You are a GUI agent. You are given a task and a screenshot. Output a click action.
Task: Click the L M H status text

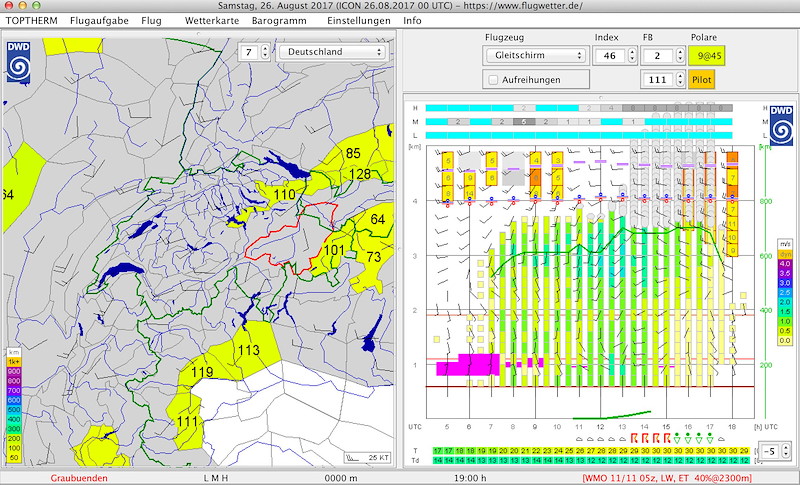pos(215,478)
